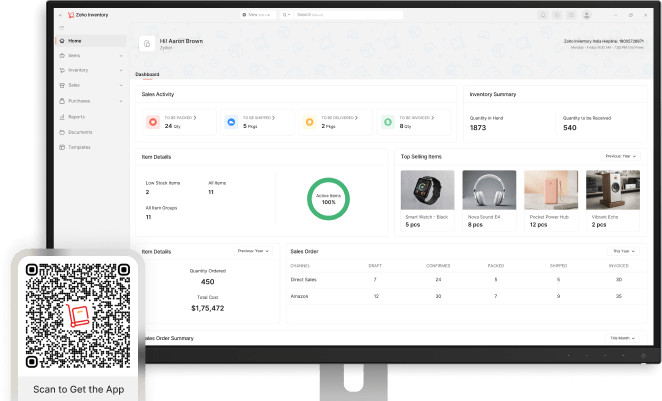Screen dimensions: 662x401
Task: Open the To Be Invoiced link
Action: tap(416, 118)
